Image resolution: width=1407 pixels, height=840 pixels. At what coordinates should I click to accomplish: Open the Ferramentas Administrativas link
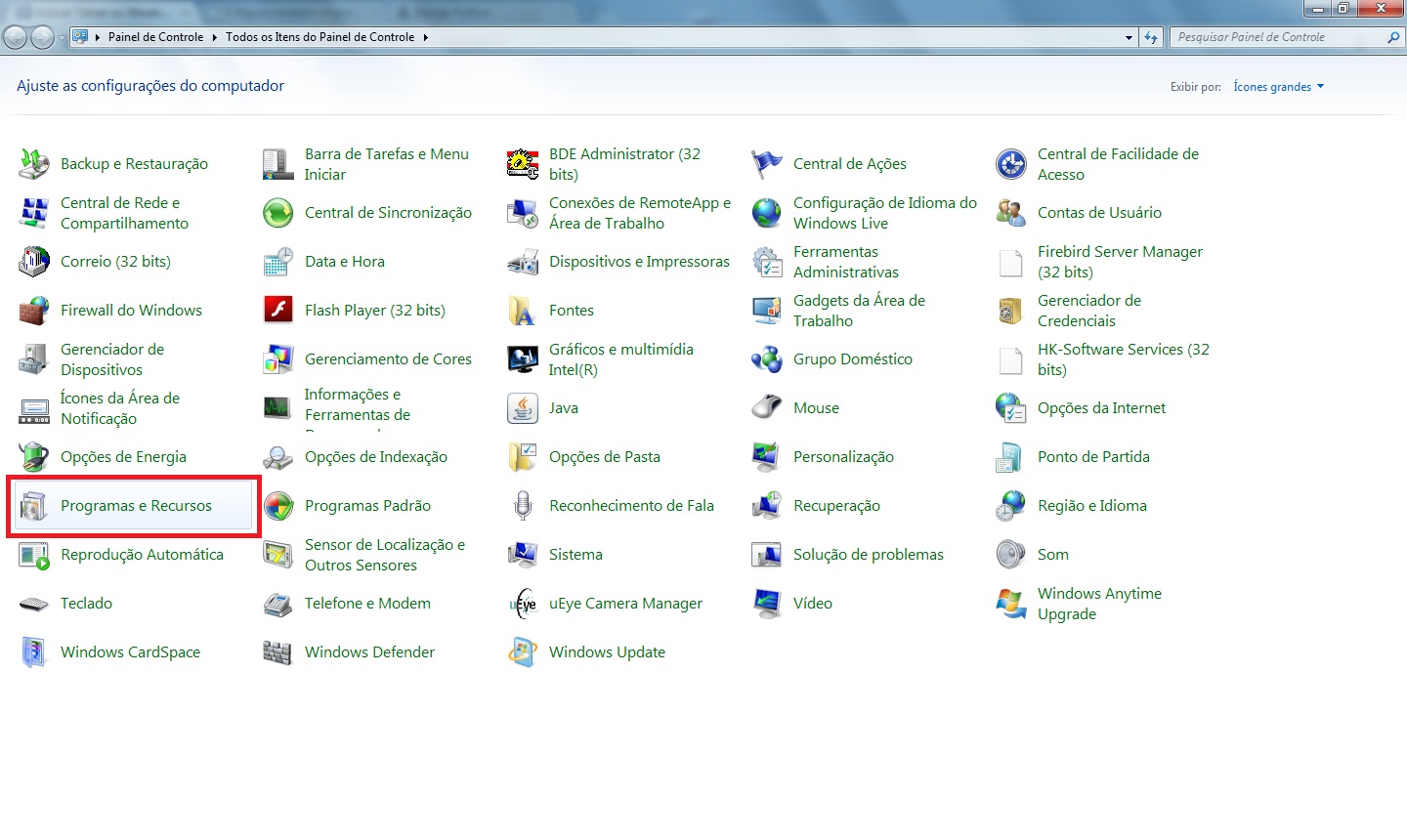845,262
